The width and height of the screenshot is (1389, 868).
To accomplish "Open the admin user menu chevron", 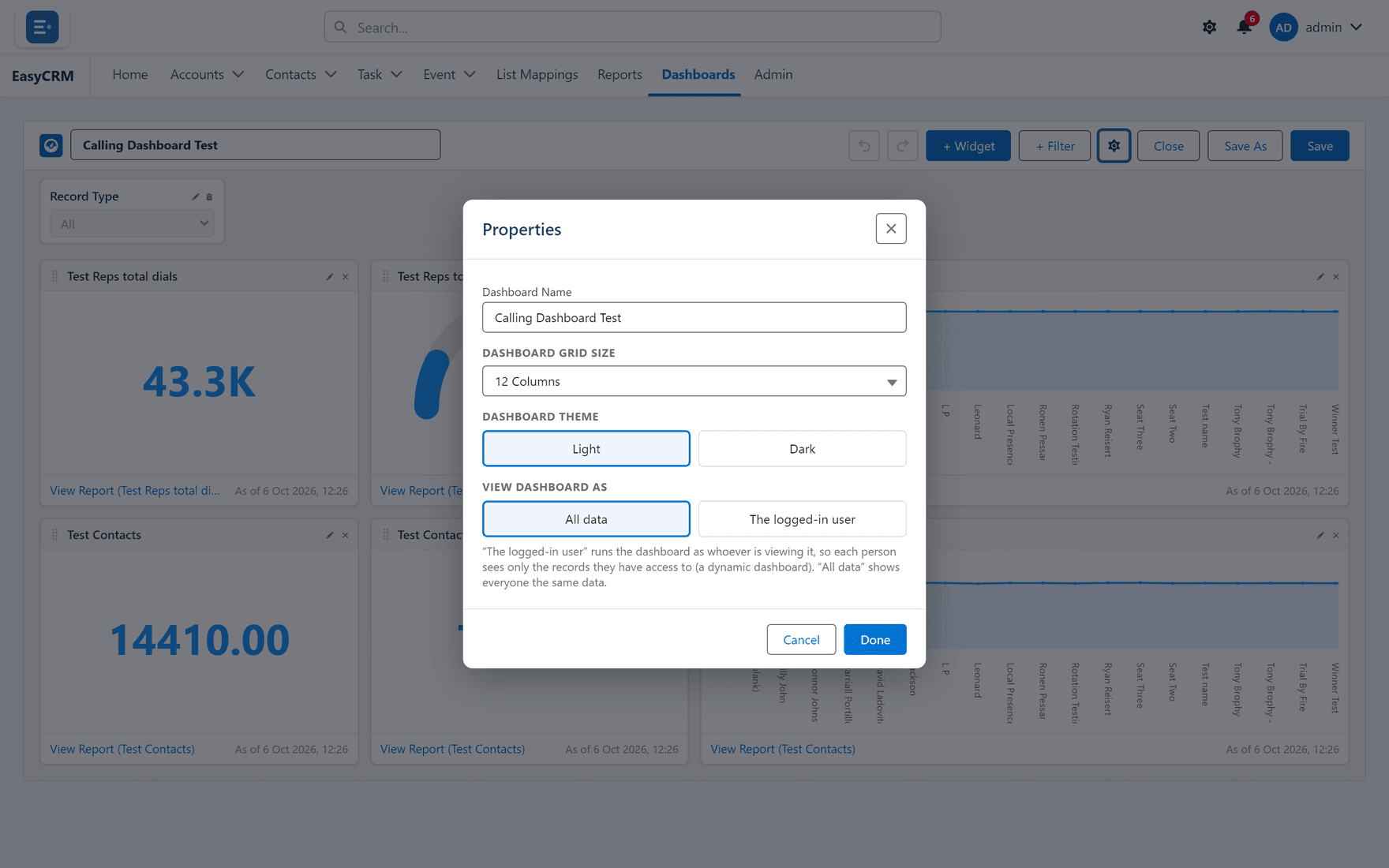I will [x=1356, y=27].
